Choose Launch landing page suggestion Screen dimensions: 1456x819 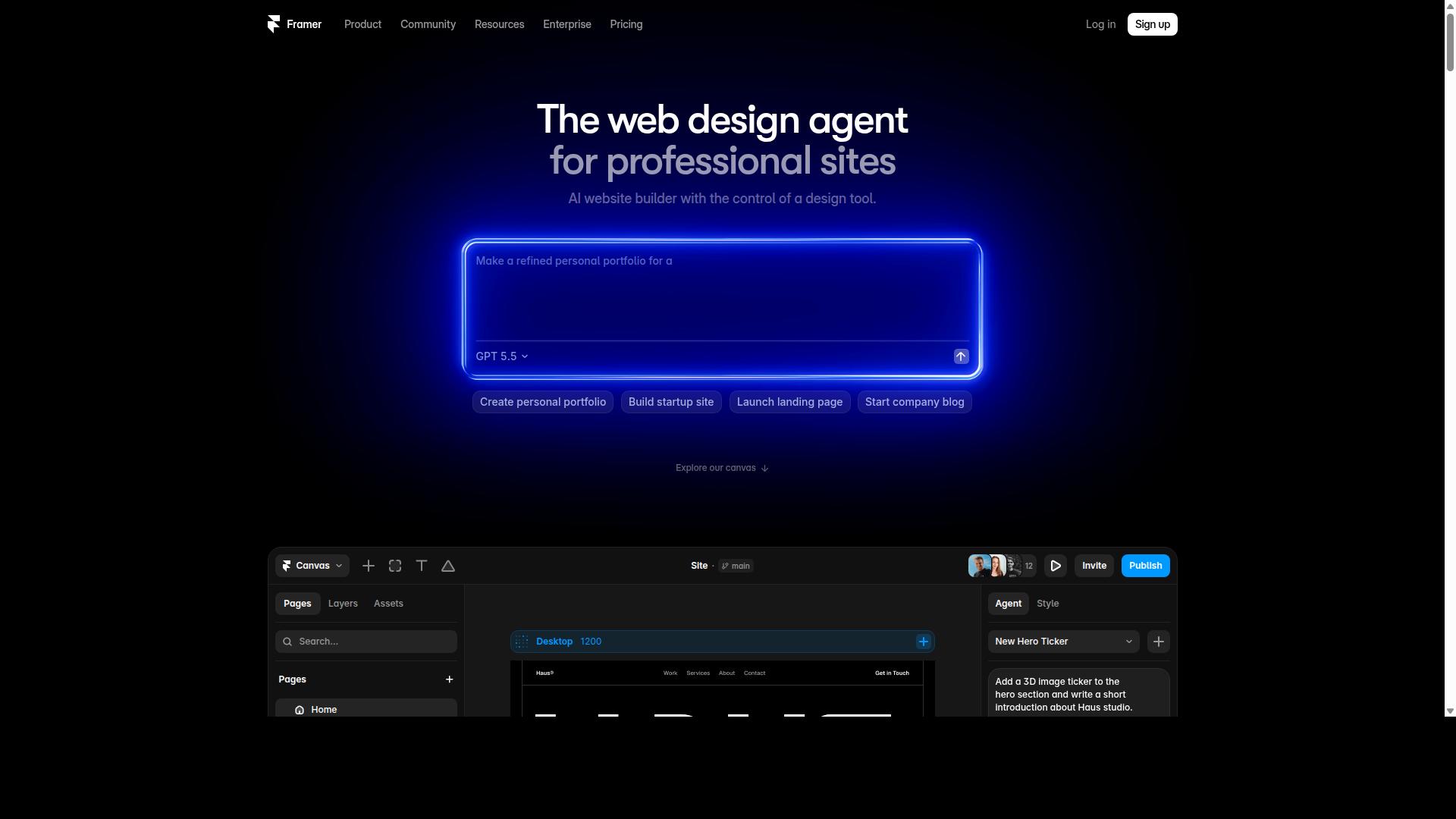click(x=789, y=402)
